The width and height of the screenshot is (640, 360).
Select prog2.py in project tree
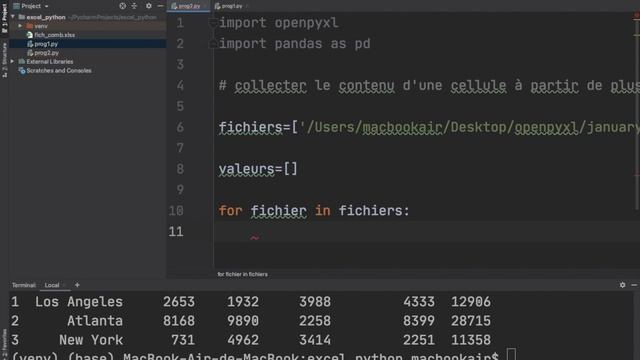coord(46,53)
